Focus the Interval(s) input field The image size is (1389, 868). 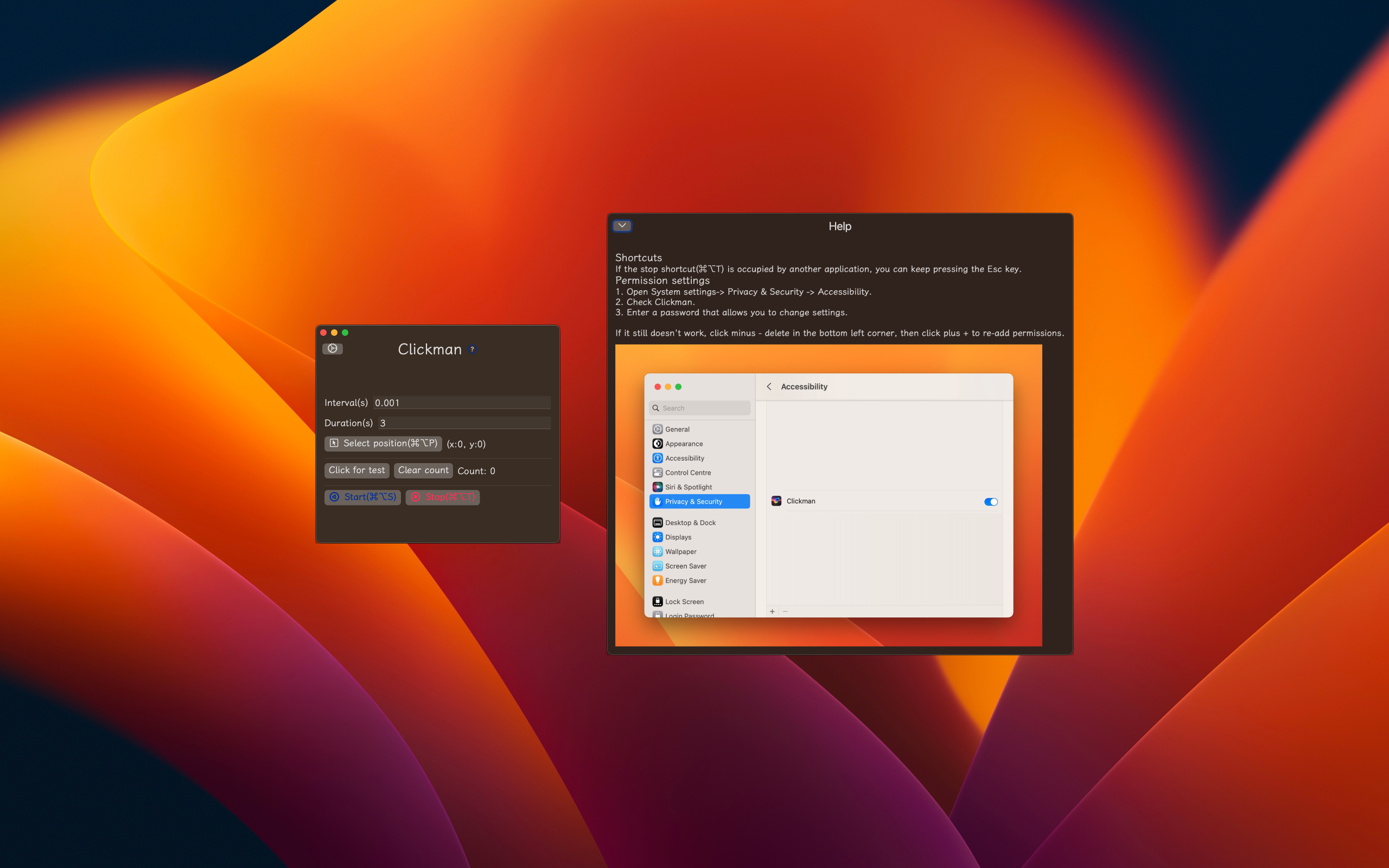coord(462,403)
